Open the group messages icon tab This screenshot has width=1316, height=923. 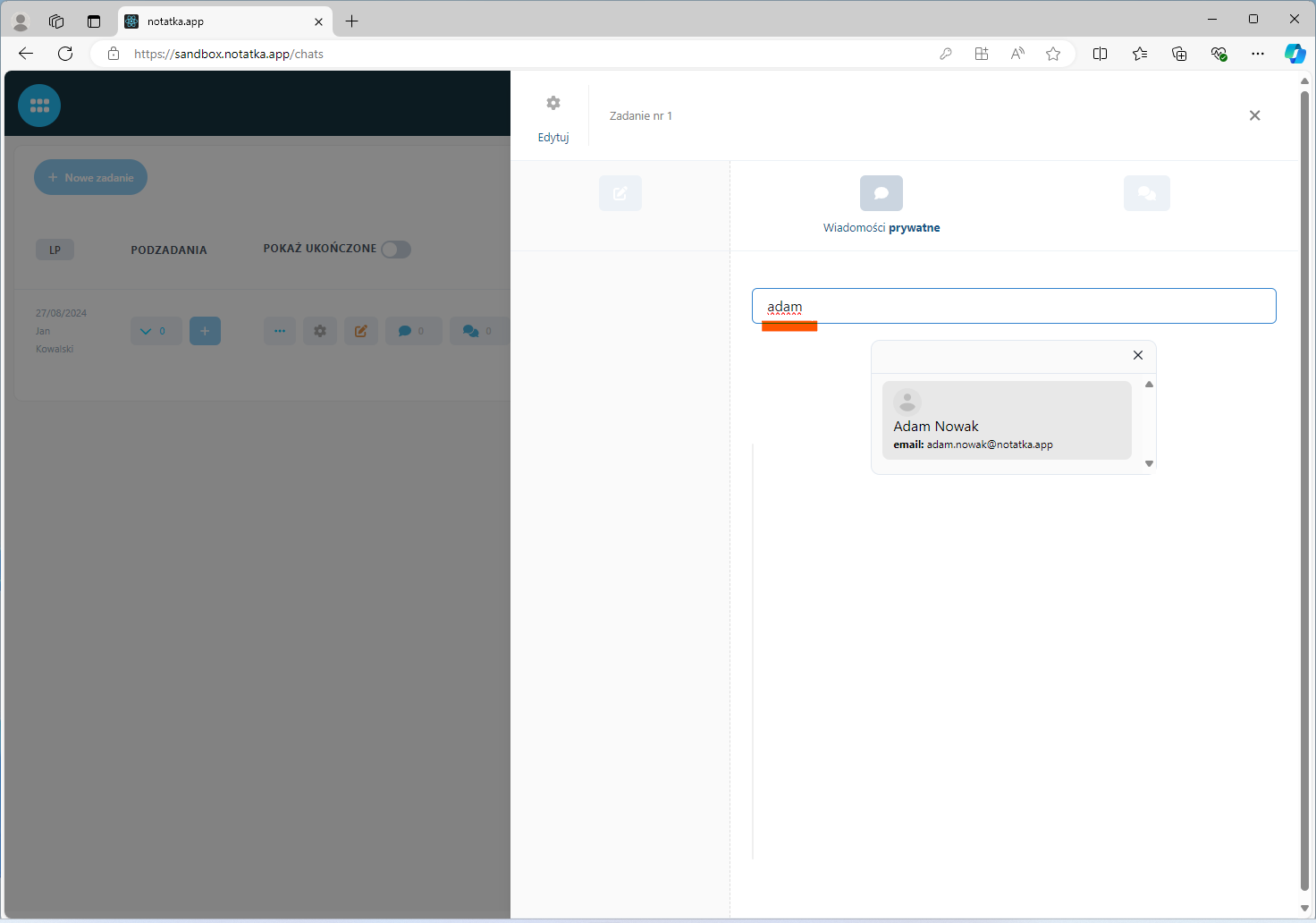point(1146,193)
